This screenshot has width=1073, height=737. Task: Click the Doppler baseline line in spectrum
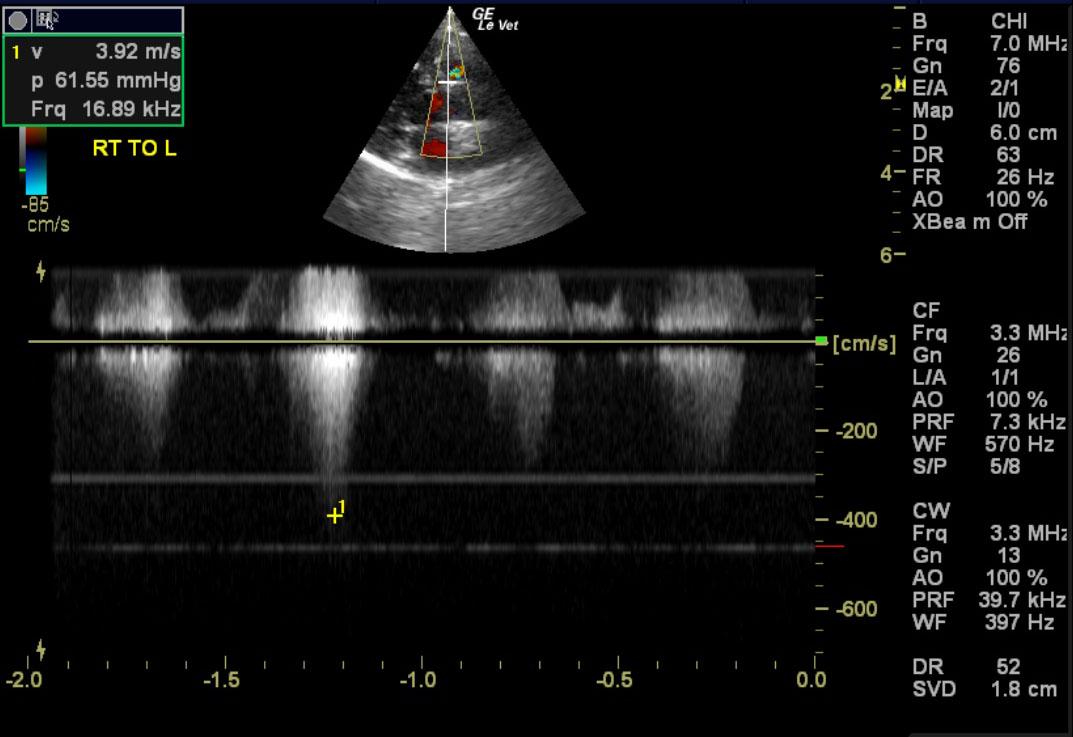(420, 342)
